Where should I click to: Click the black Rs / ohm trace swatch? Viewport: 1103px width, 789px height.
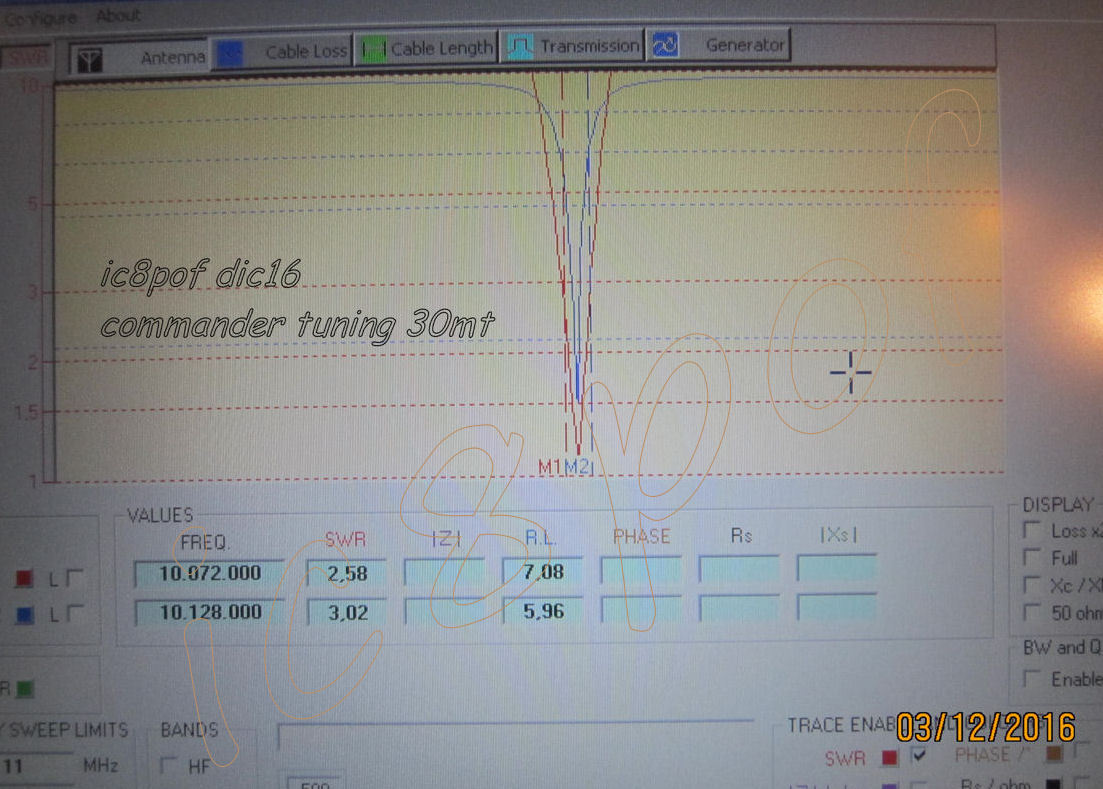[x=1053, y=783]
